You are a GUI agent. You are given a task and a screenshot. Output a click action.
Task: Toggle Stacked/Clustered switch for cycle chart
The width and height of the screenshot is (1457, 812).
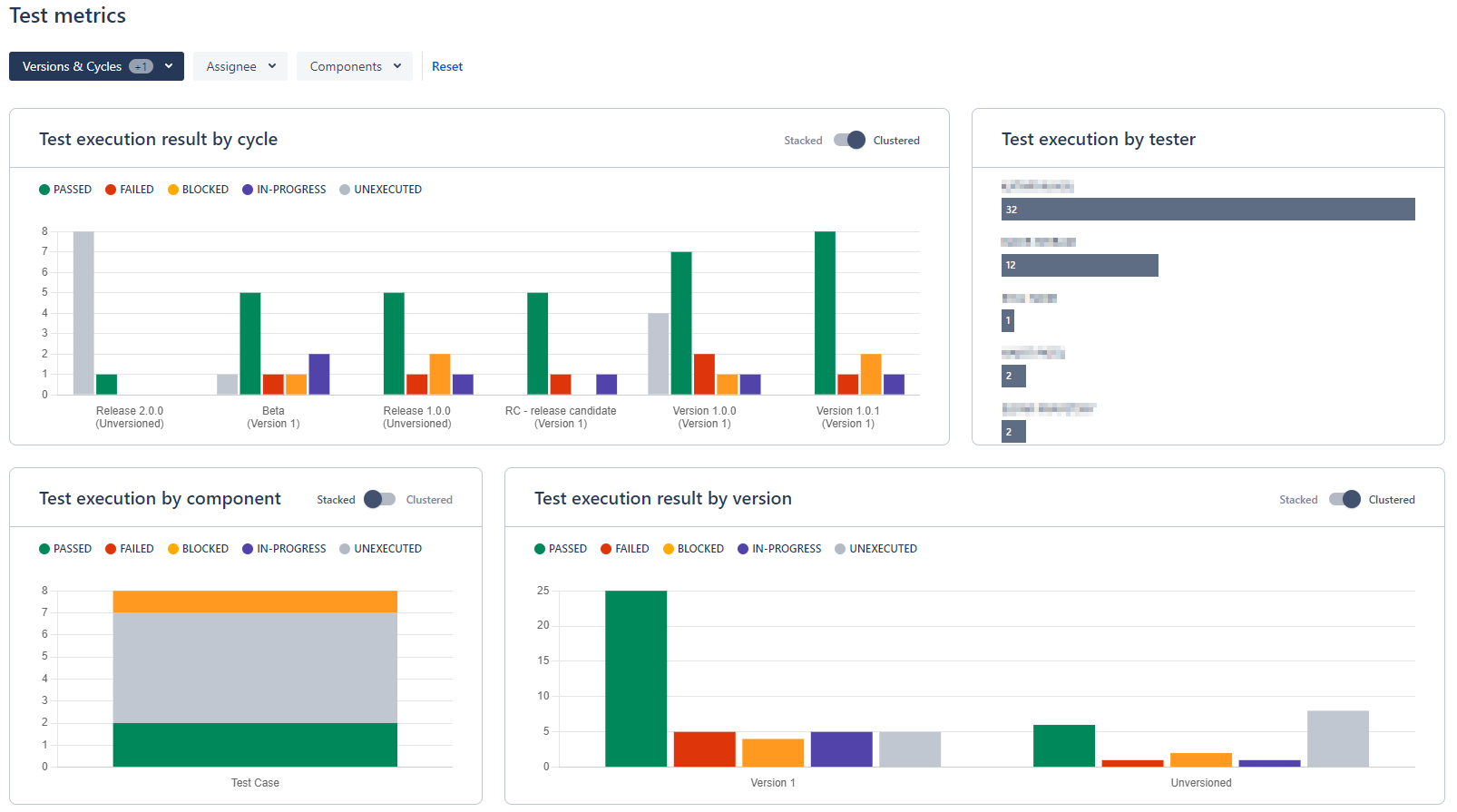(x=849, y=141)
